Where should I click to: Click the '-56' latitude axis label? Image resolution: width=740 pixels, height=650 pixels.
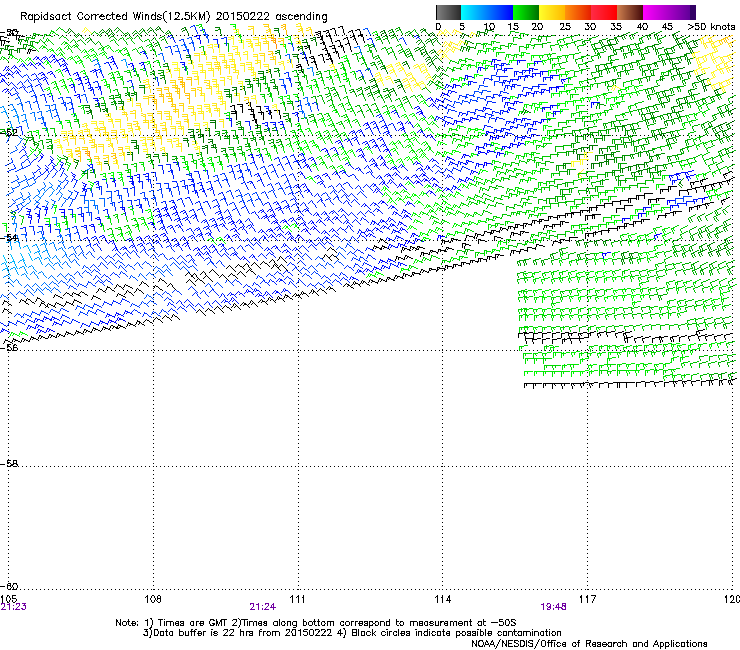coord(9,347)
